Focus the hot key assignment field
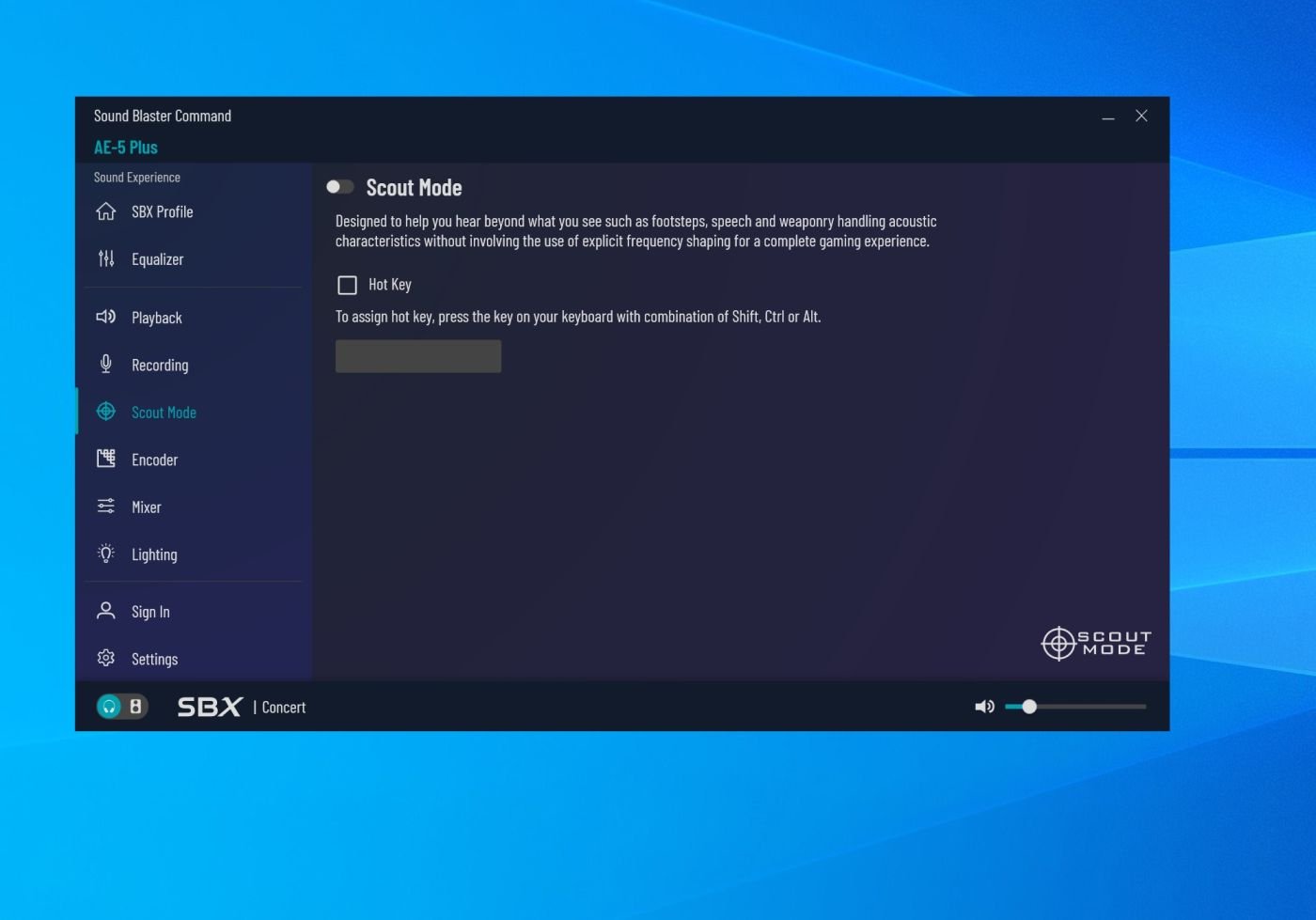1316x920 pixels. click(x=418, y=356)
